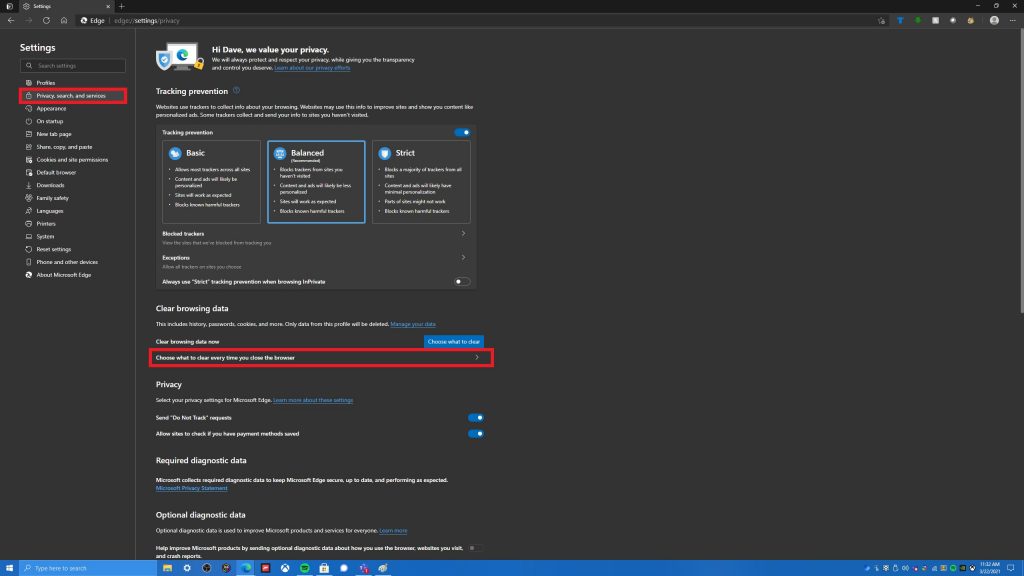Open the Manage your data link
The image size is (1024, 576).
tap(413, 324)
